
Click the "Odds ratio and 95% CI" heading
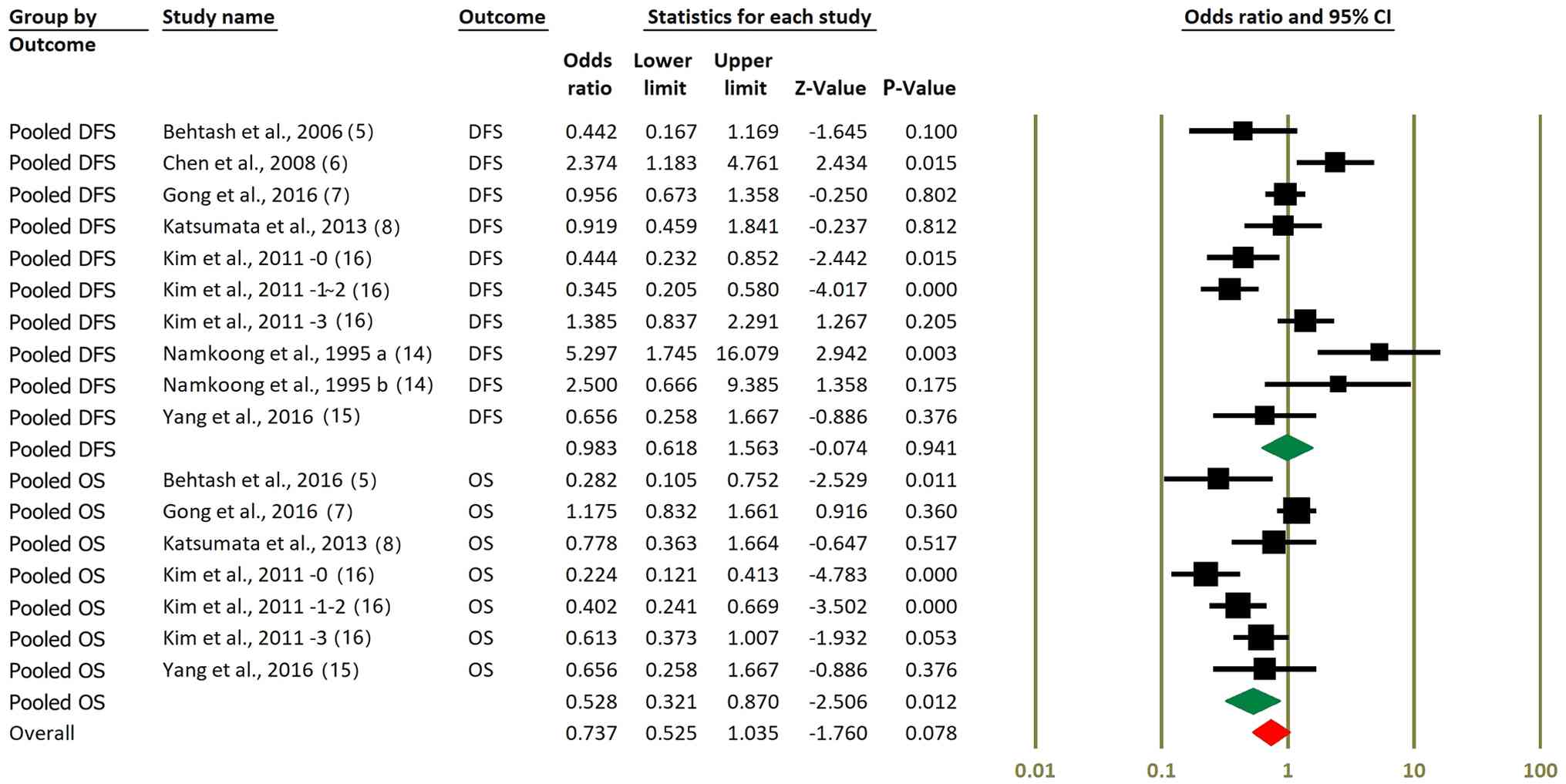click(x=1288, y=17)
